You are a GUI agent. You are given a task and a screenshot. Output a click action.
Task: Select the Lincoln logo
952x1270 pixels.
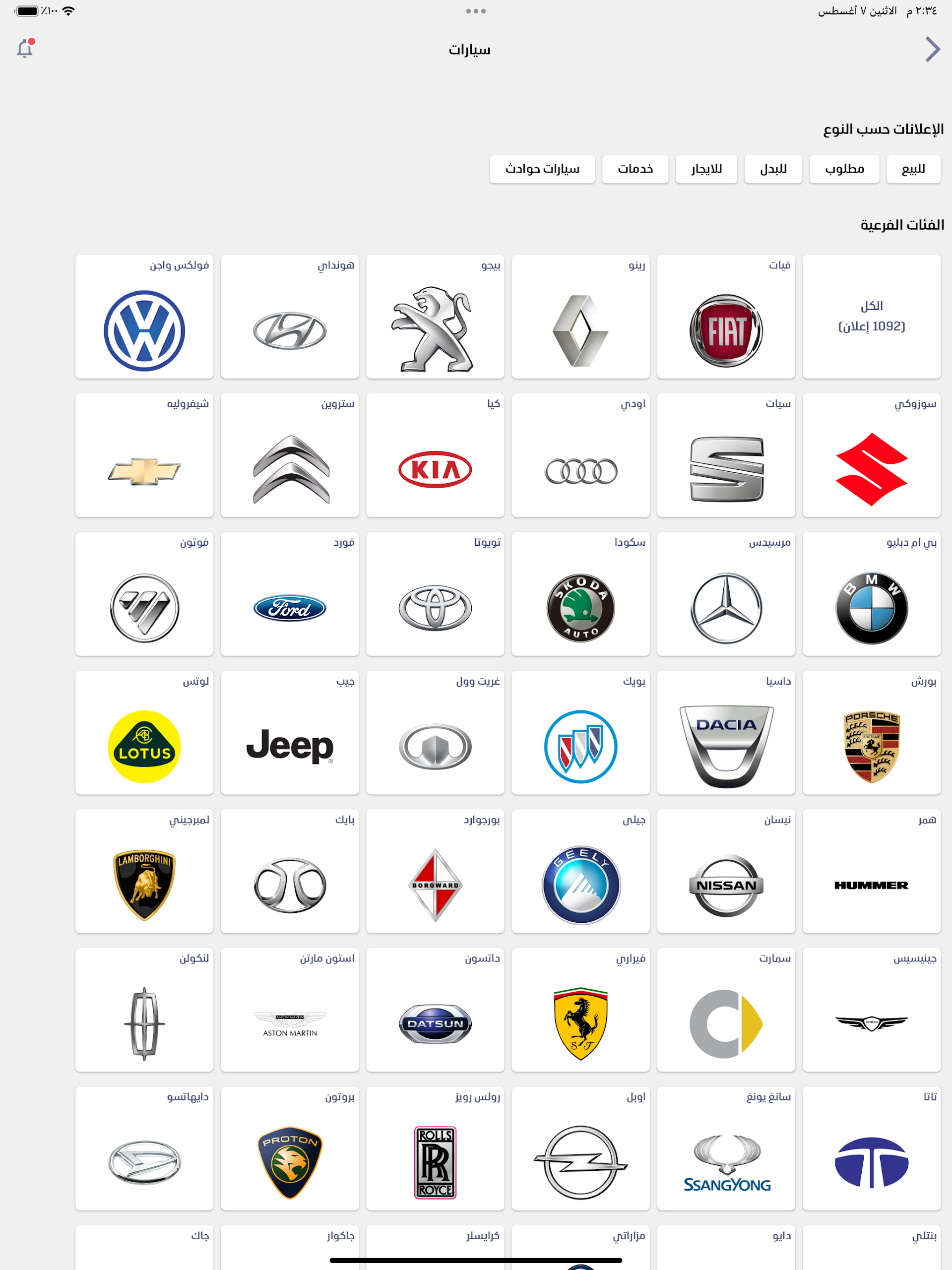click(x=144, y=1024)
